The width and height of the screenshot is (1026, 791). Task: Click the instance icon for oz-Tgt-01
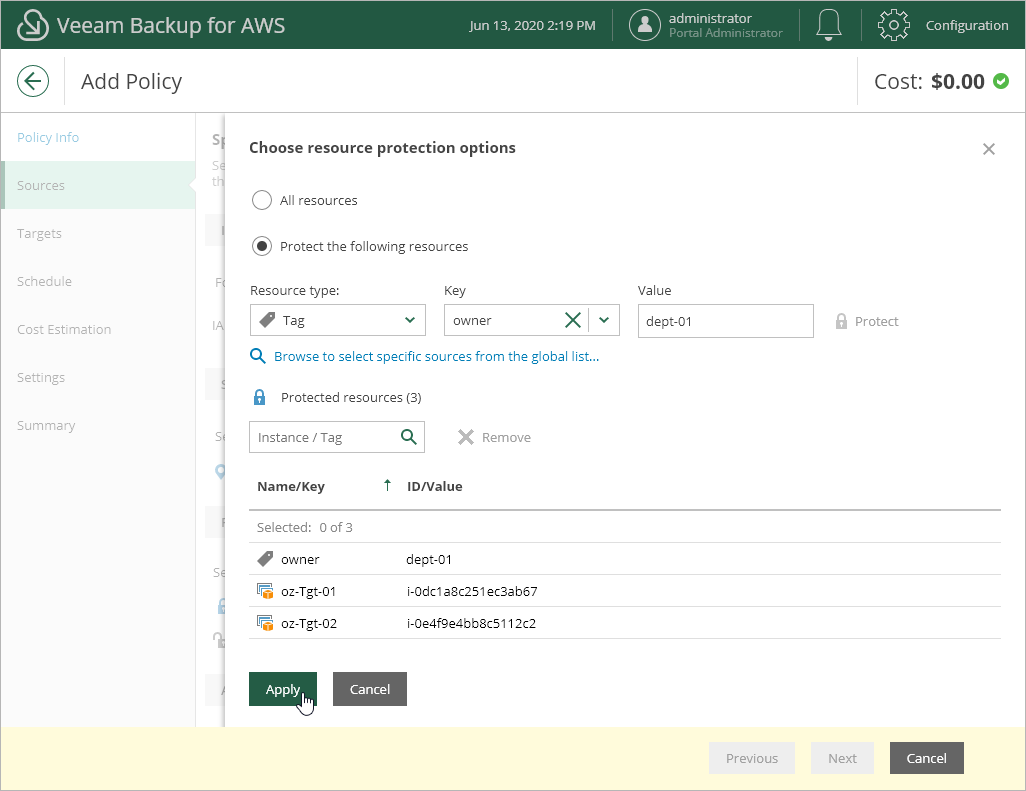265,591
